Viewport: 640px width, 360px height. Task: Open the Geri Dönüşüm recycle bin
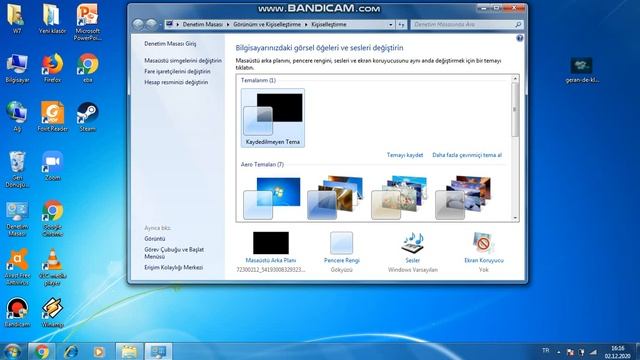click(17, 169)
